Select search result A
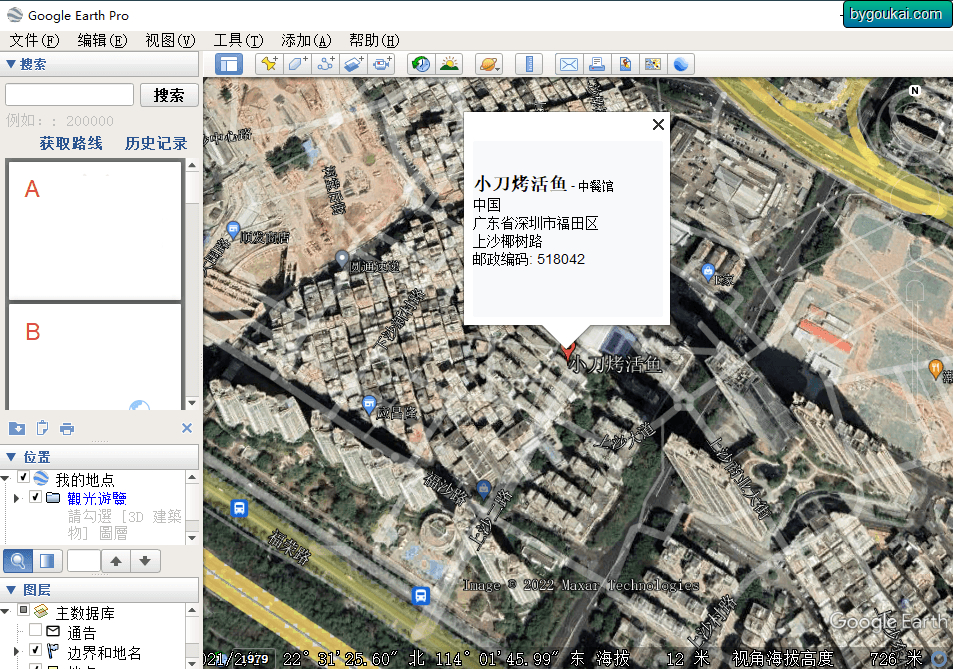This screenshot has width=953, height=669. click(95, 230)
